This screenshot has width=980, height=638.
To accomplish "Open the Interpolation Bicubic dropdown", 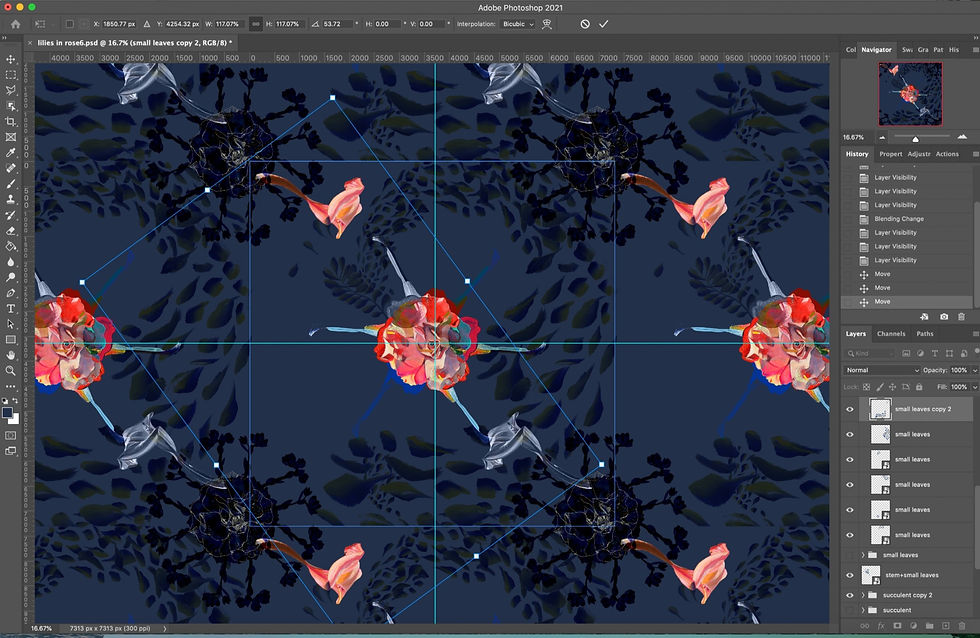I will tap(518, 24).
